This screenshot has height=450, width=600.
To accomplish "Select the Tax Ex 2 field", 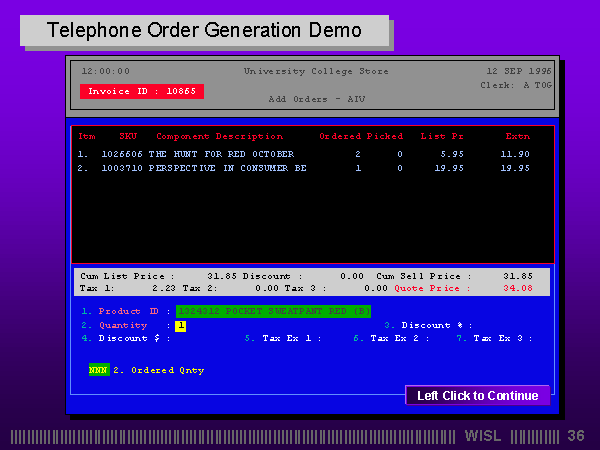I will pos(398,338).
